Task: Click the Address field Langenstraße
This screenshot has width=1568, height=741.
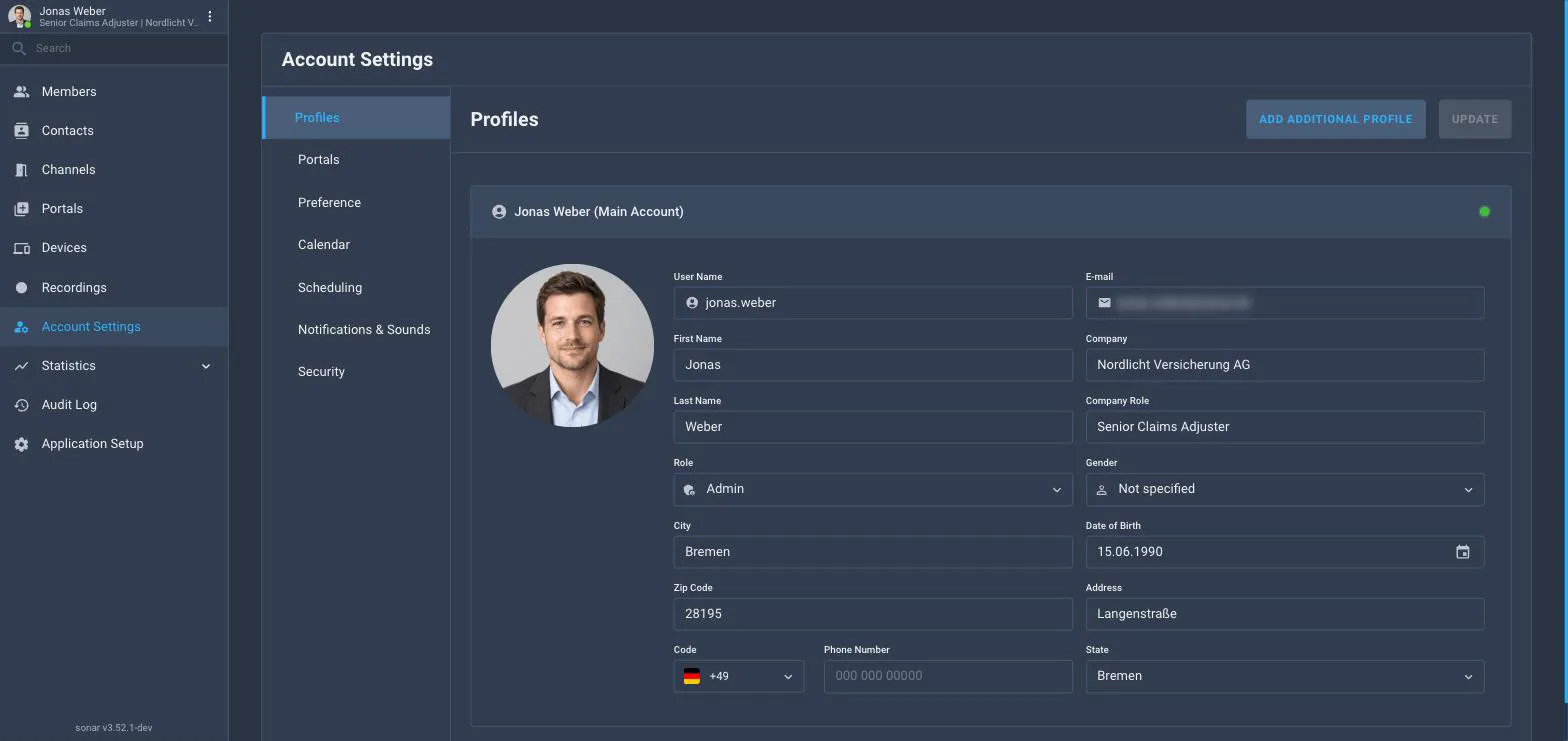Action: tap(1285, 614)
